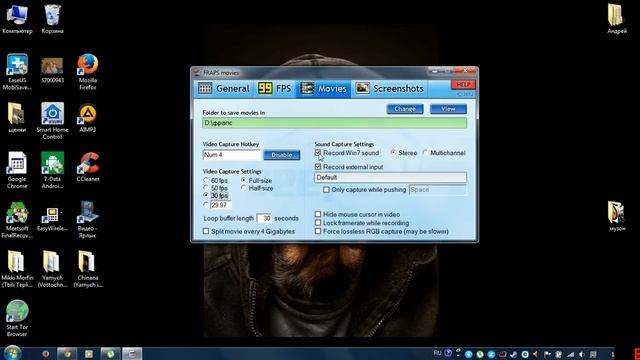Select the музон folder icon
The height and width of the screenshot is (360, 640).
click(616, 216)
